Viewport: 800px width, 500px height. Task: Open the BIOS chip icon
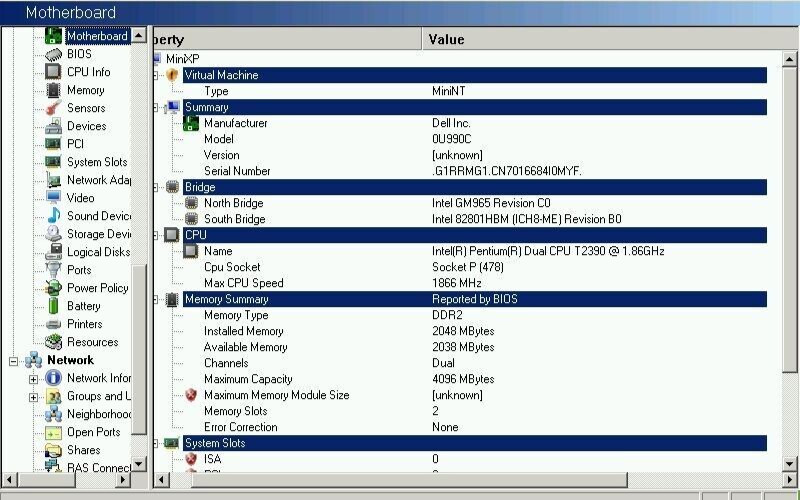53,54
